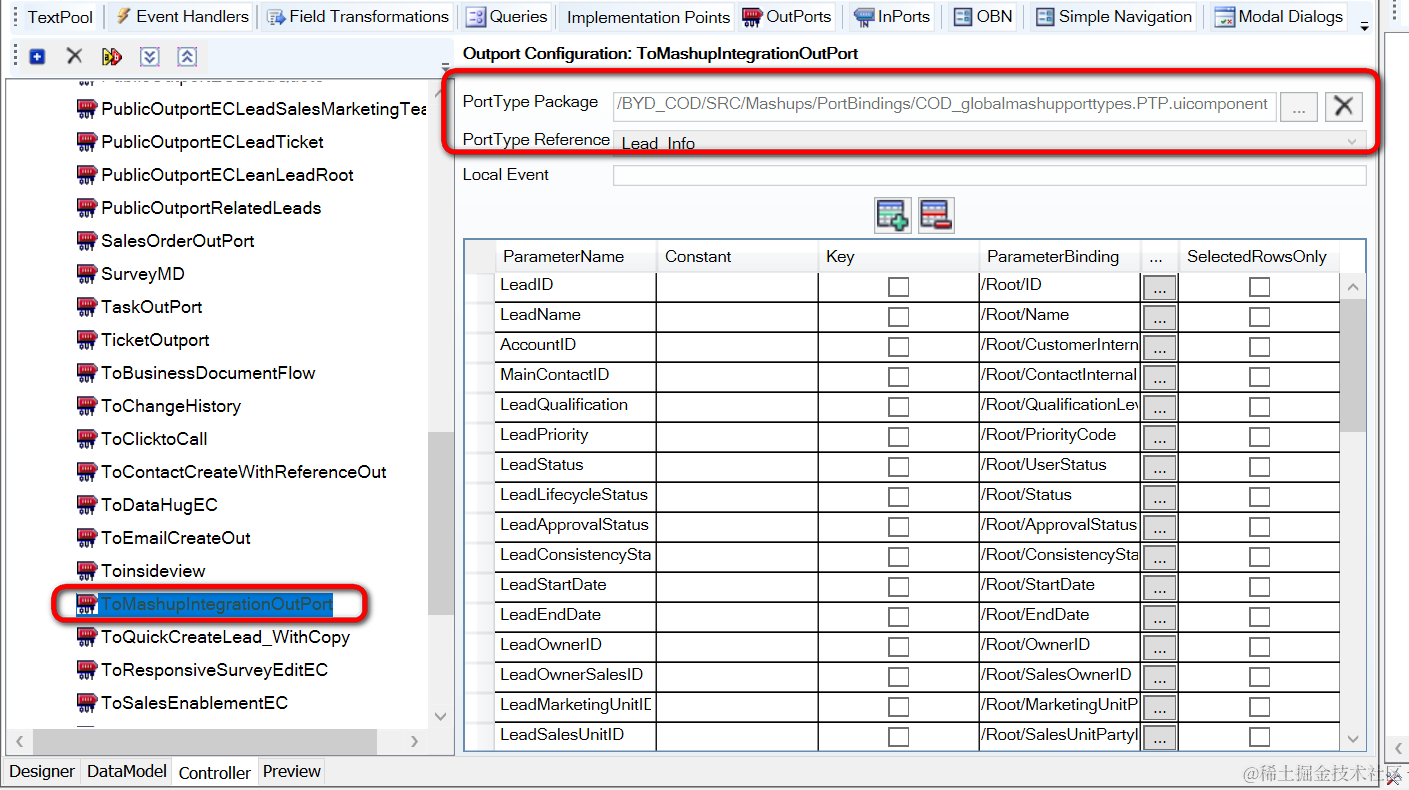Toggle the Key checkbox for LeadStartDate
The image size is (1409, 790).
point(899,587)
